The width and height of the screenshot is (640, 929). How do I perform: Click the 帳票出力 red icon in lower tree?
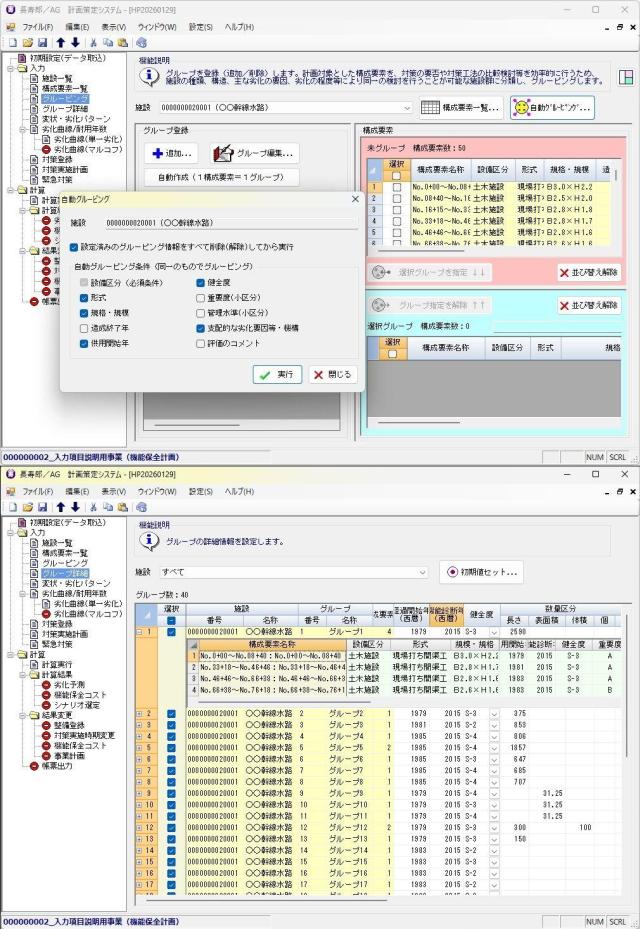(34, 765)
